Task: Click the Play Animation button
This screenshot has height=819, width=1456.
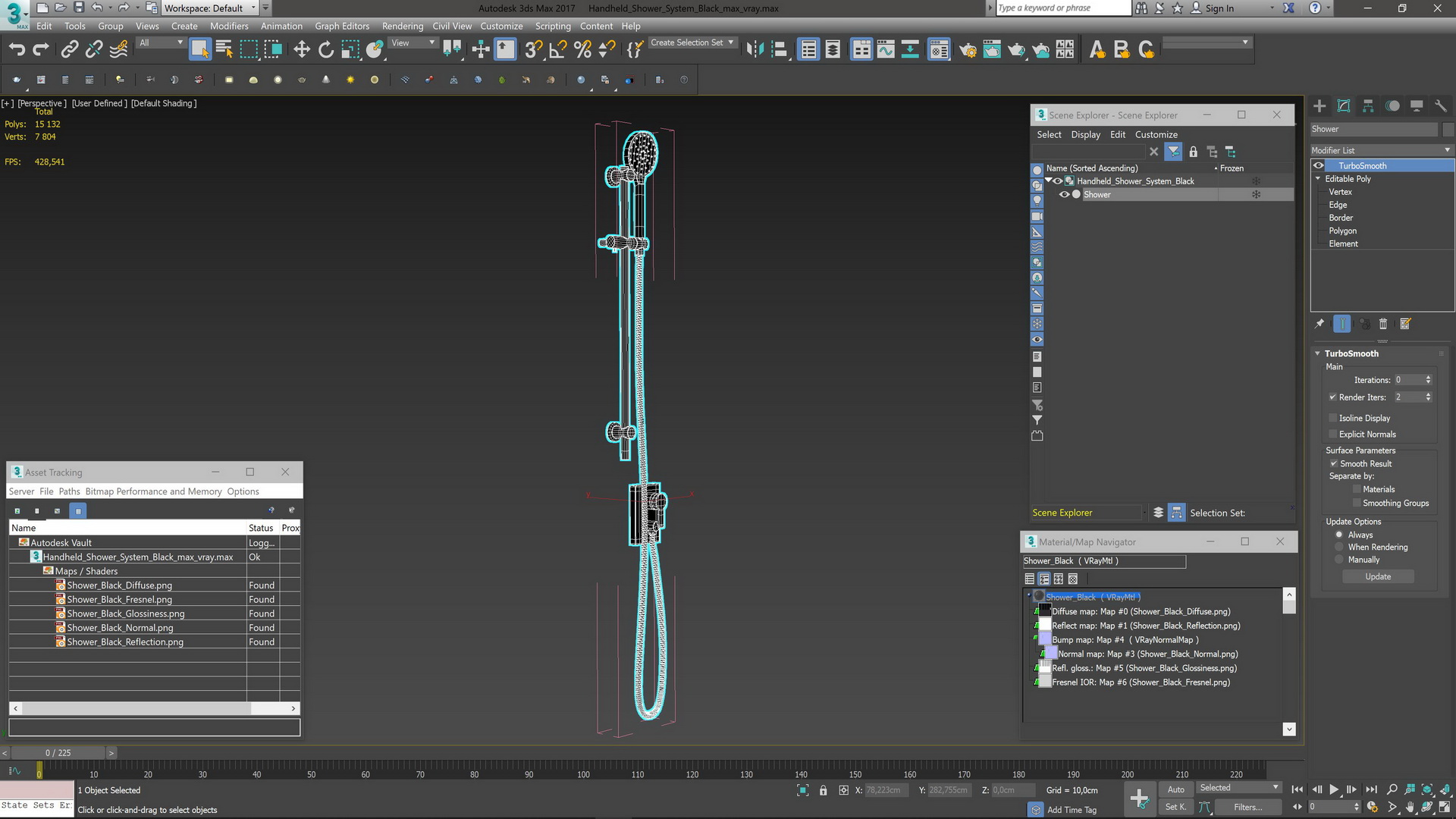Action: click(1334, 789)
